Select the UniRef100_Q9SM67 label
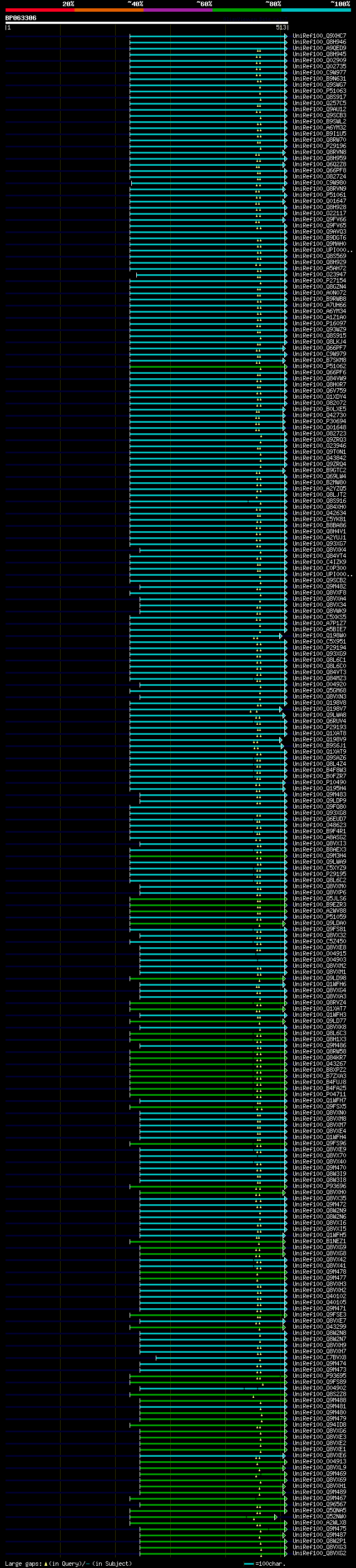The width and height of the screenshot is (356, 1568). pyautogui.click(x=319, y=85)
